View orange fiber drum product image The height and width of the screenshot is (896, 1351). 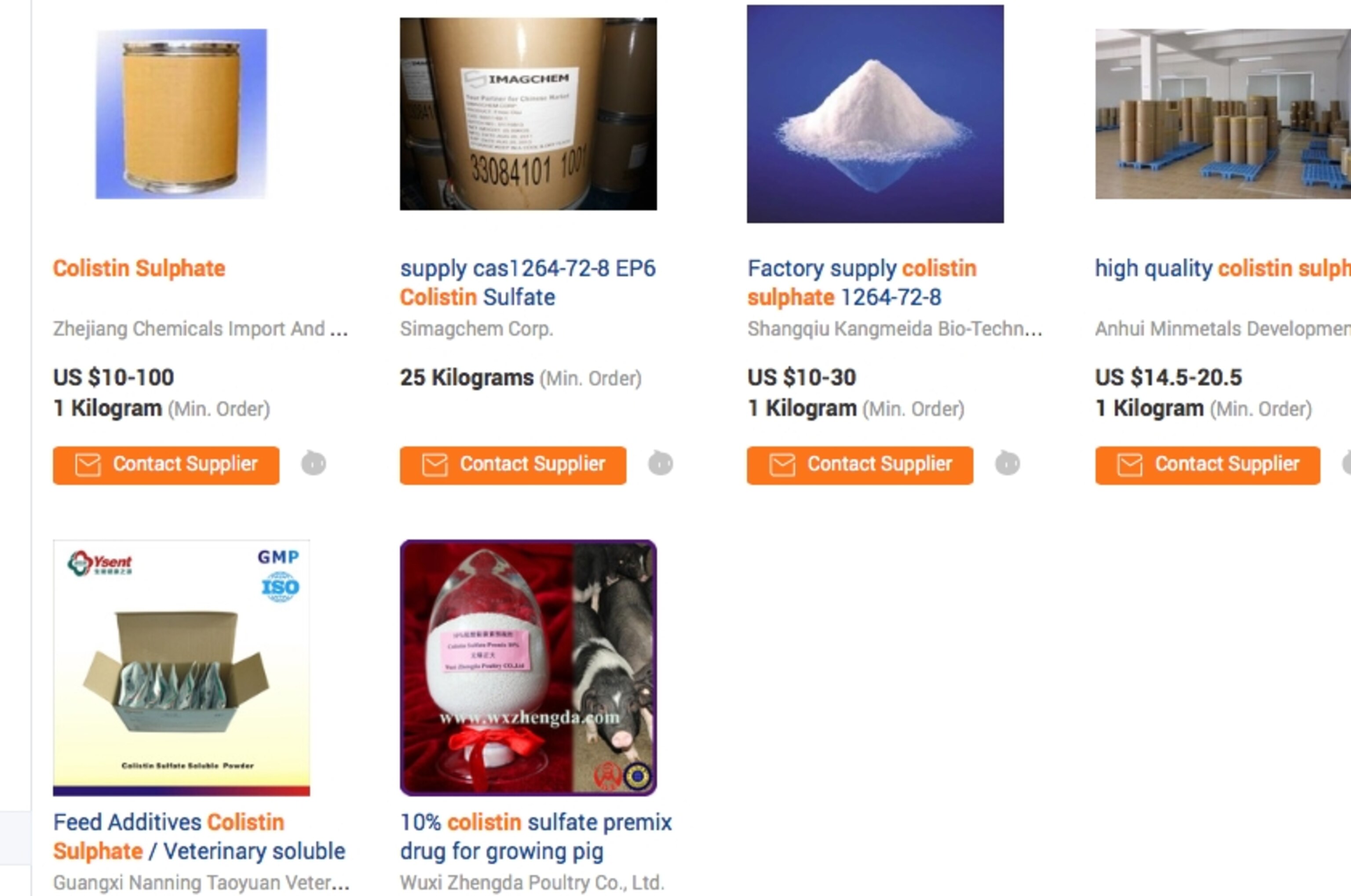[x=181, y=114]
